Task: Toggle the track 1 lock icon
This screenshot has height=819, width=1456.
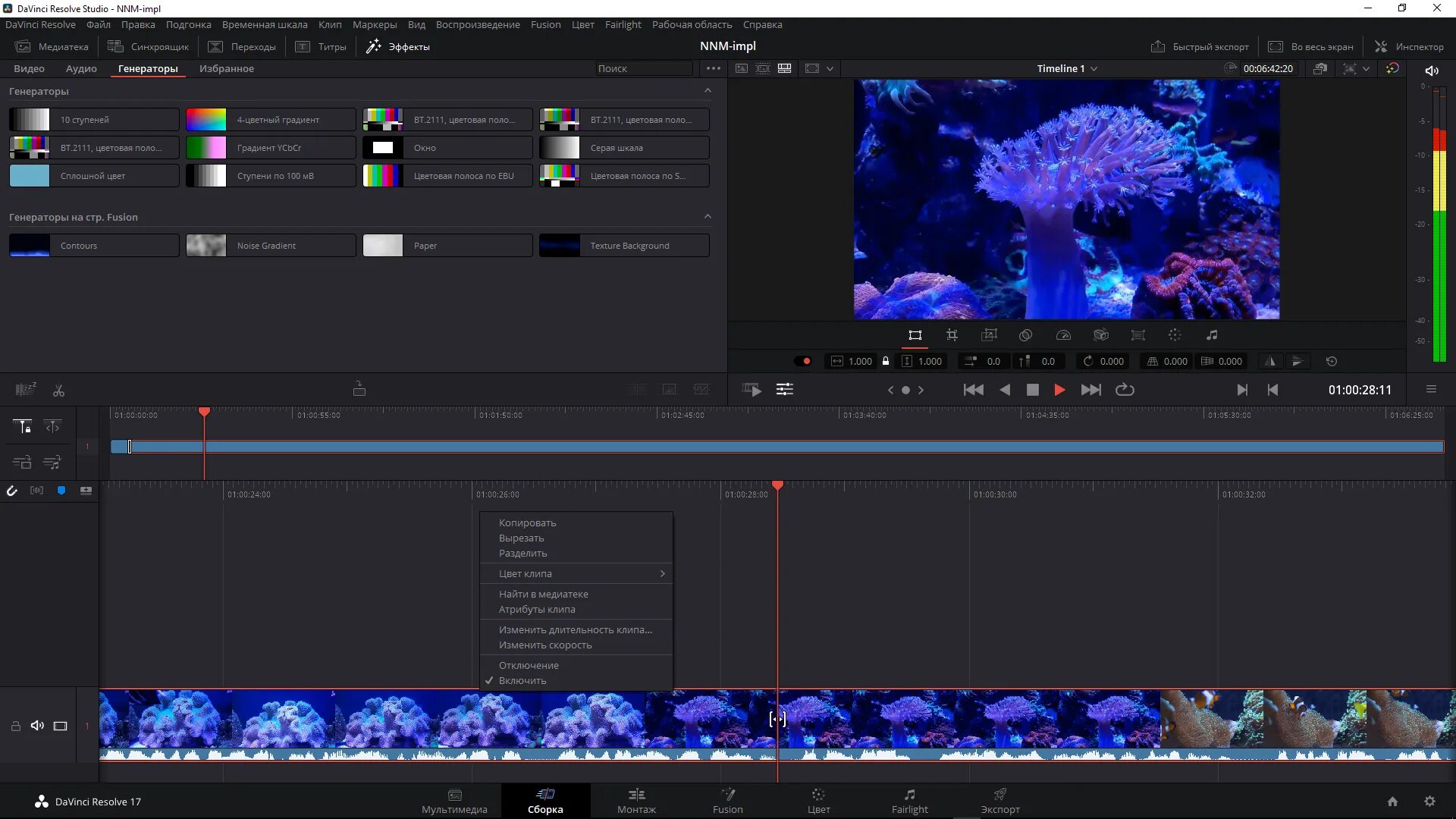Action: click(x=15, y=726)
